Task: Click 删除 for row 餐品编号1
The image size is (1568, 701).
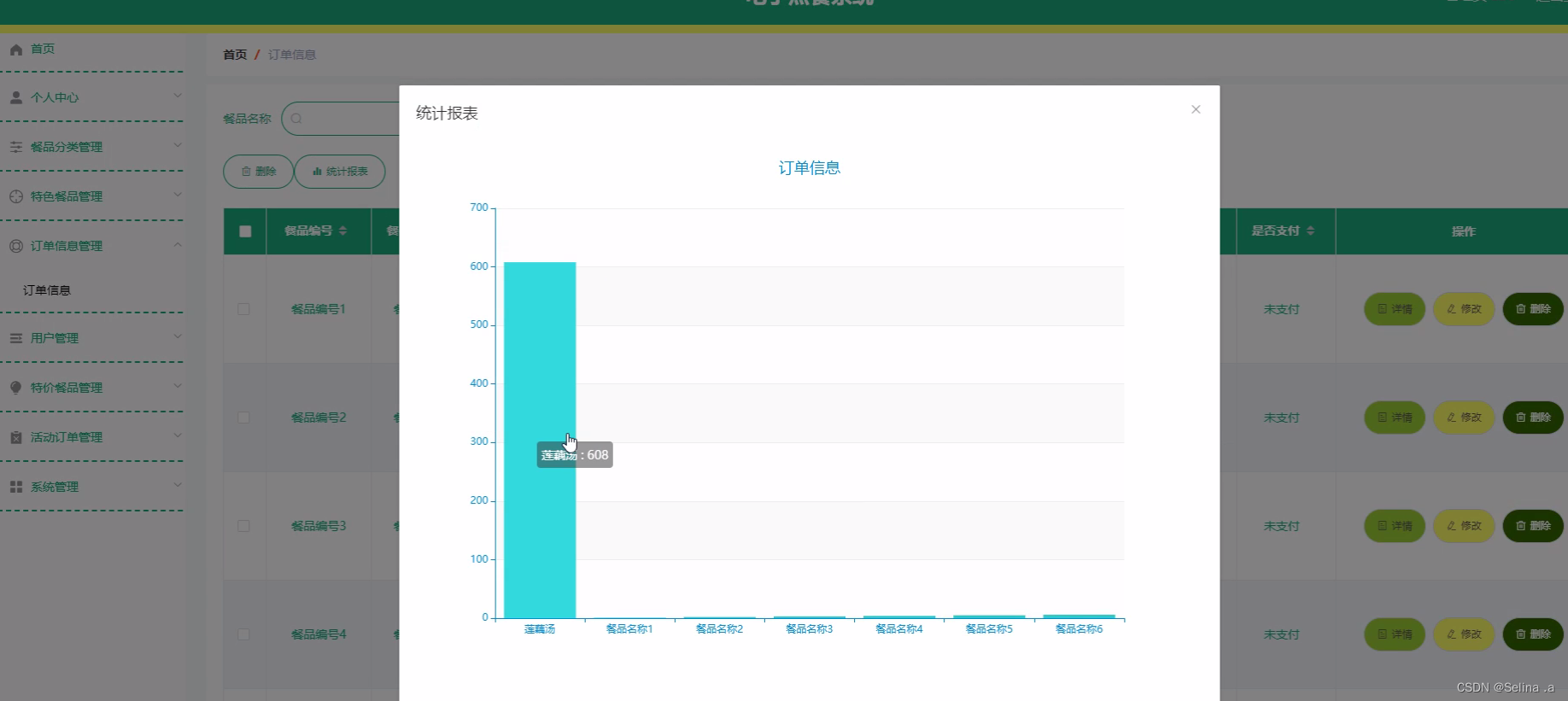Action: click(1533, 309)
